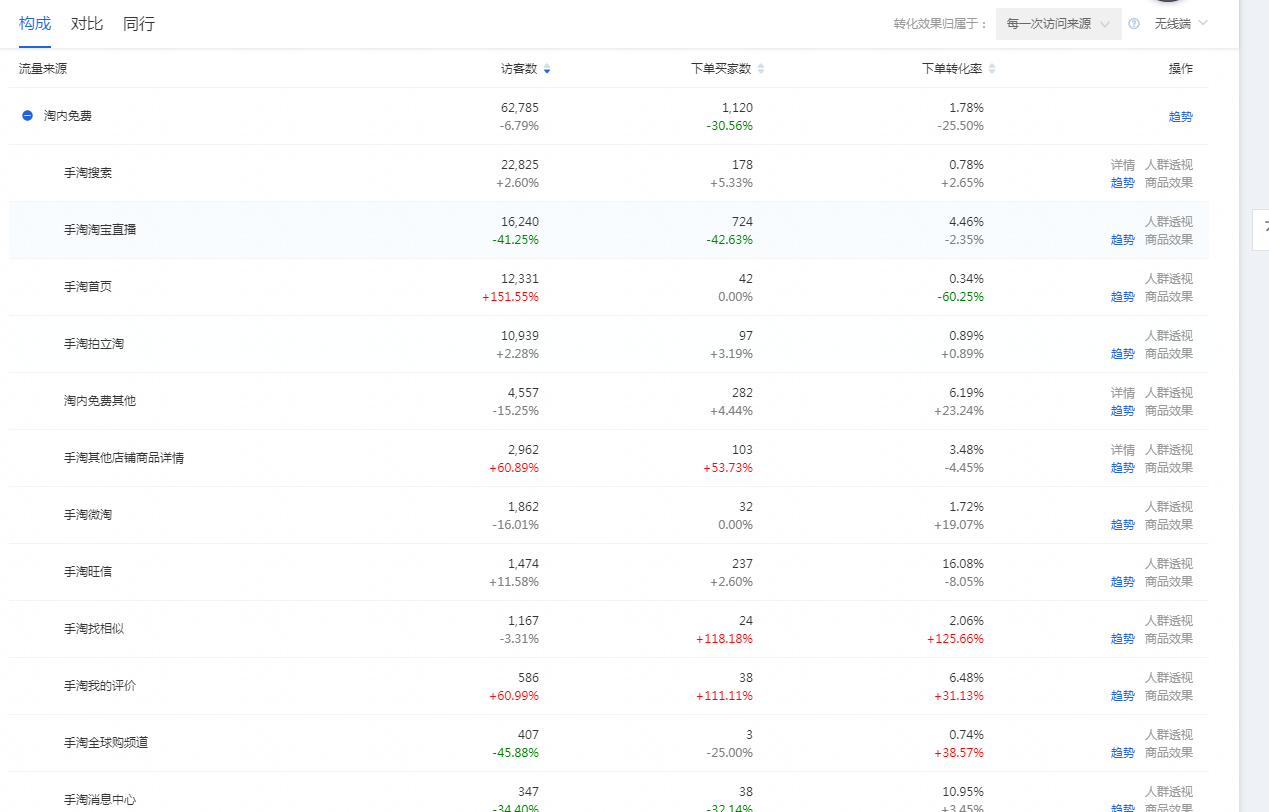Open 商品效果 for 手淘淘宝直播

pyautogui.click(x=1169, y=239)
